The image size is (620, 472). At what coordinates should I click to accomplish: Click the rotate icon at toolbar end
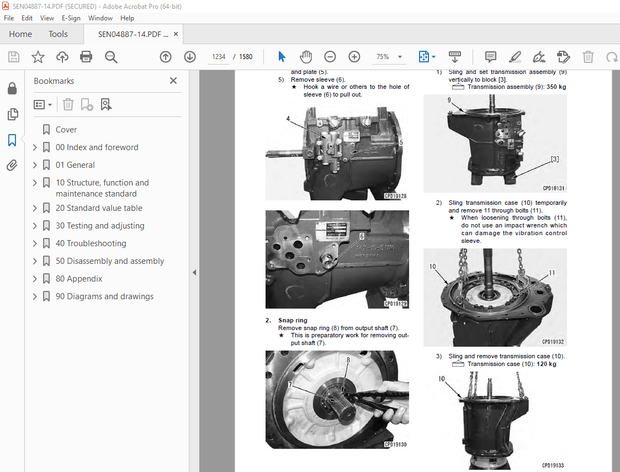pyautogui.click(x=612, y=57)
